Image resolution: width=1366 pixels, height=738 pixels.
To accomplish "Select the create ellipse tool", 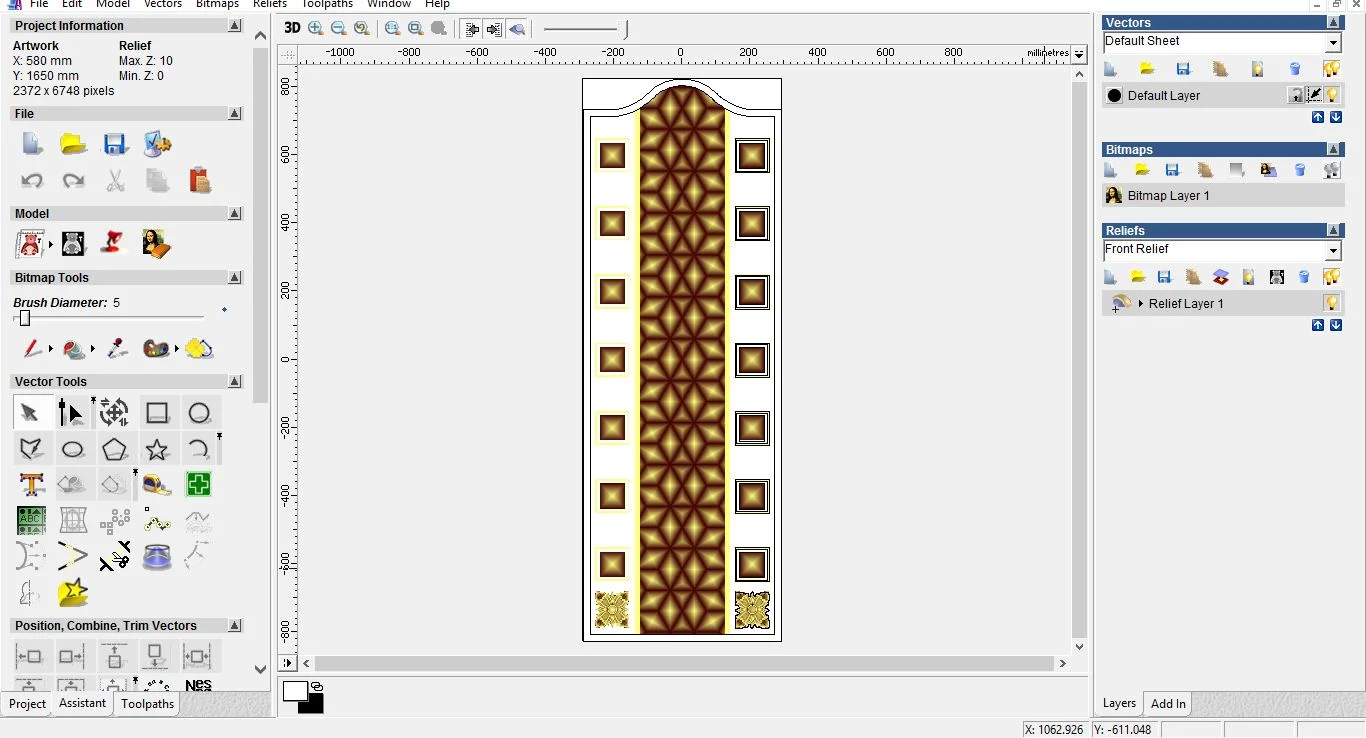I will tap(73, 449).
